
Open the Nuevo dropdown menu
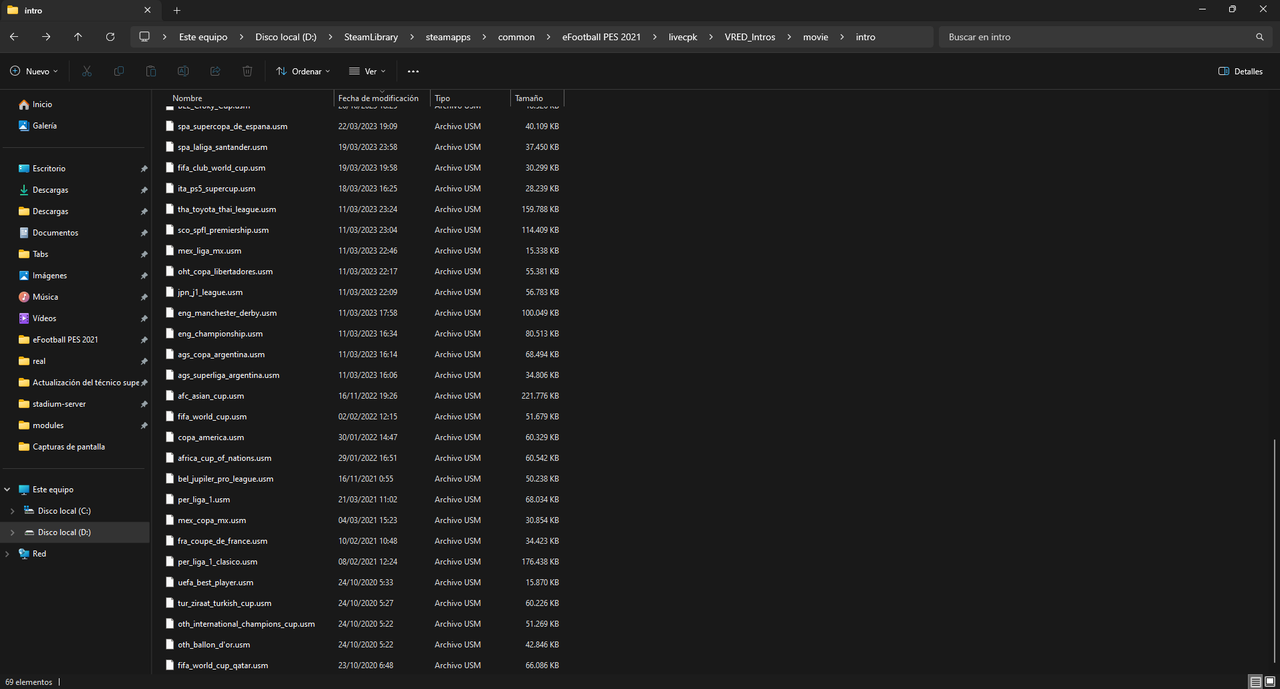pyautogui.click(x=34, y=71)
